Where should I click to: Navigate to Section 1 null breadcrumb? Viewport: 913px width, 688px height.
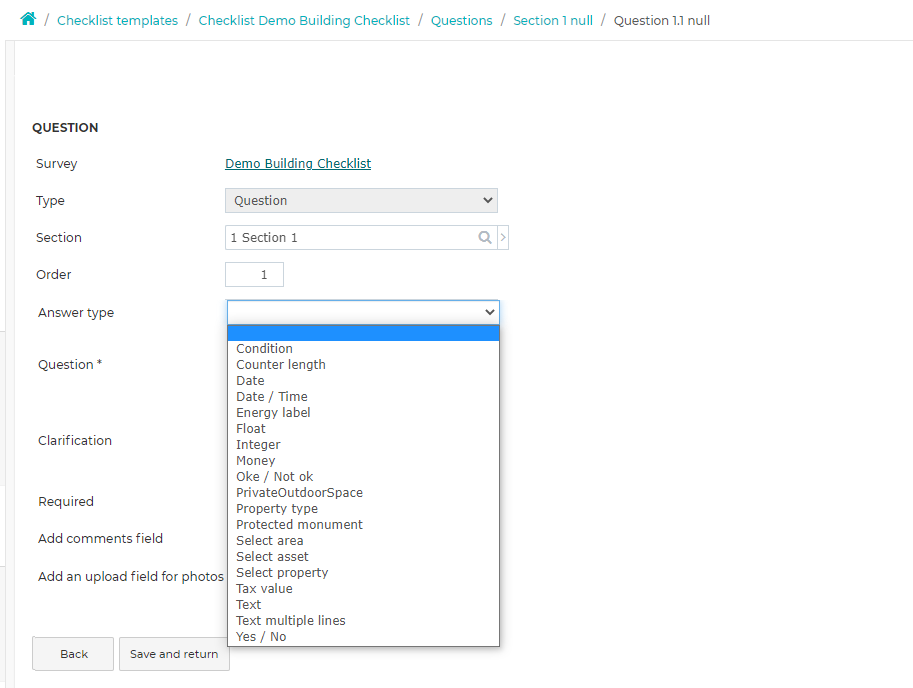pos(553,20)
